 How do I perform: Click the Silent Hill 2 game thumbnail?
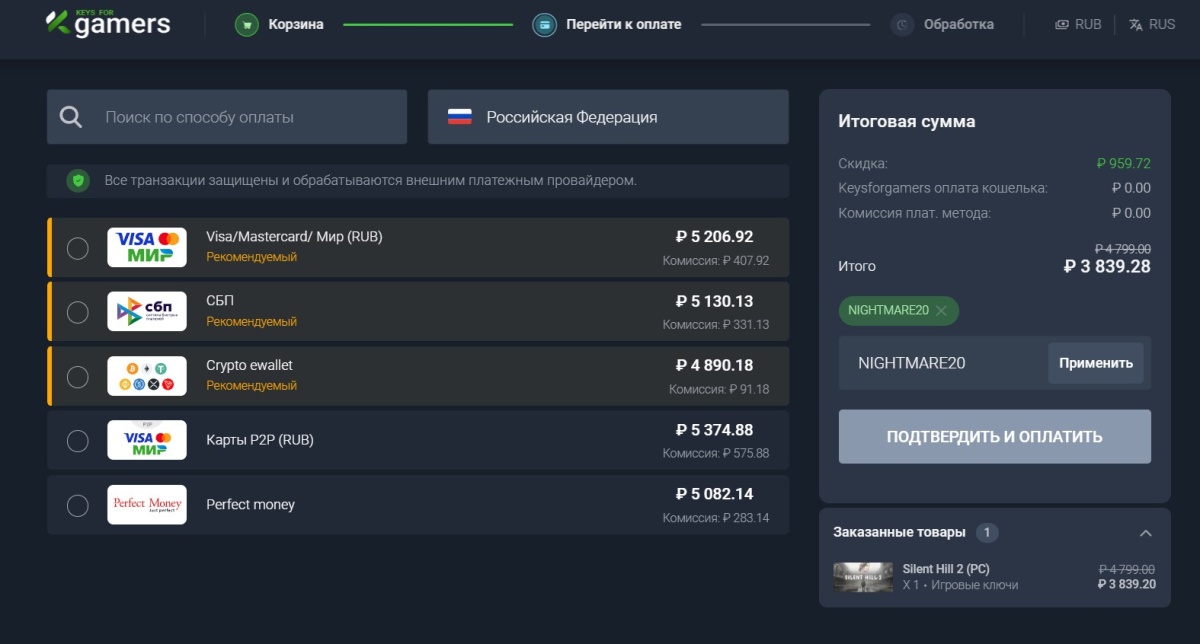click(863, 577)
